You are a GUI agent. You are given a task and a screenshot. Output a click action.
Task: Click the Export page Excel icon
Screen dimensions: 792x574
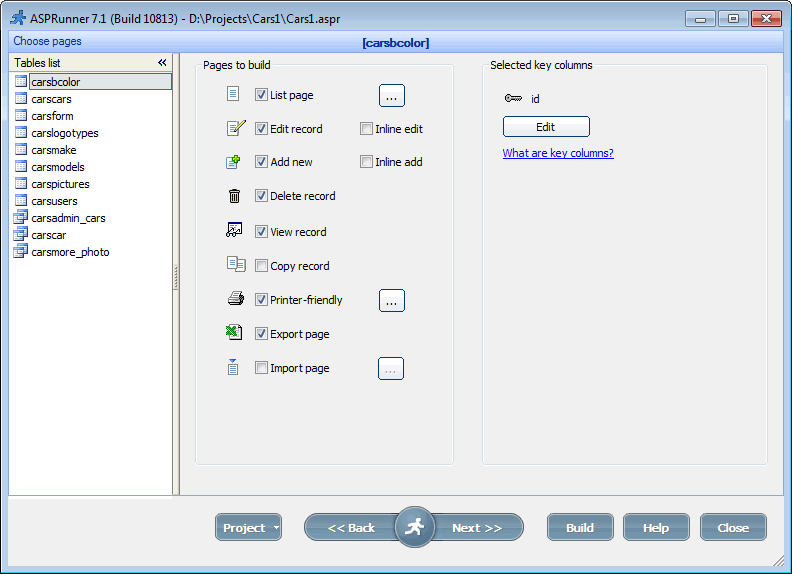coord(234,333)
